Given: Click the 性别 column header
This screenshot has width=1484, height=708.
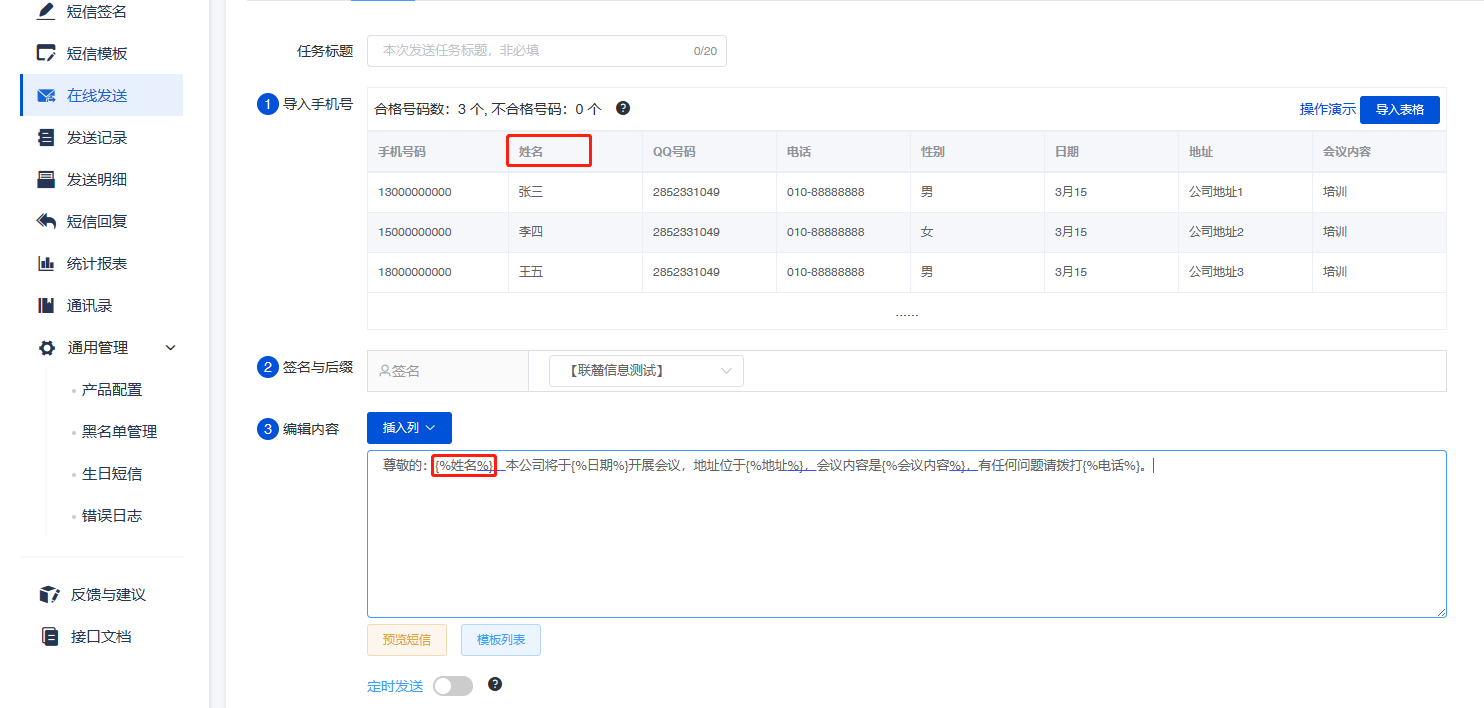Looking at the screenshot, I should coord(977,152).
